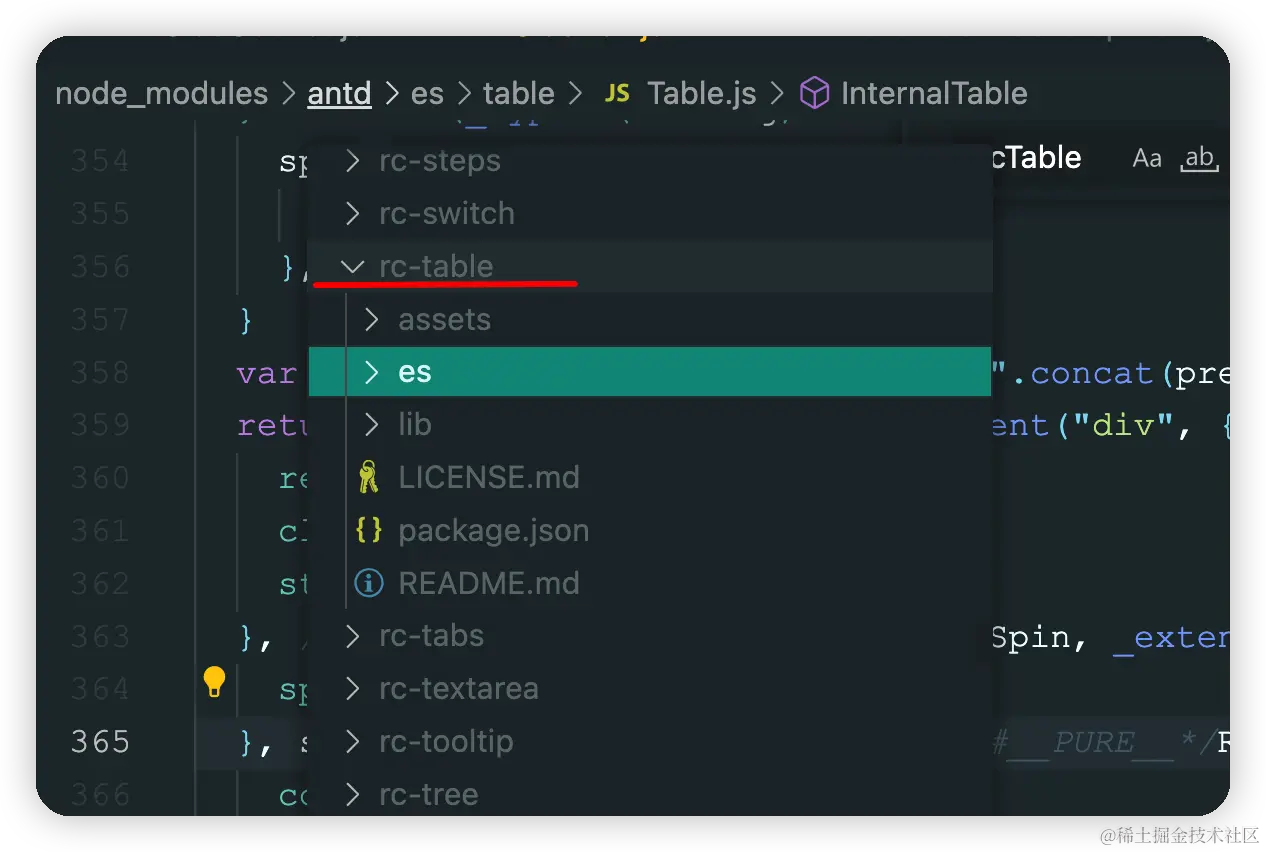Click antd in the breadcrumb path
This screenshot has height=852, width=1266.
[x=339, y=94]
